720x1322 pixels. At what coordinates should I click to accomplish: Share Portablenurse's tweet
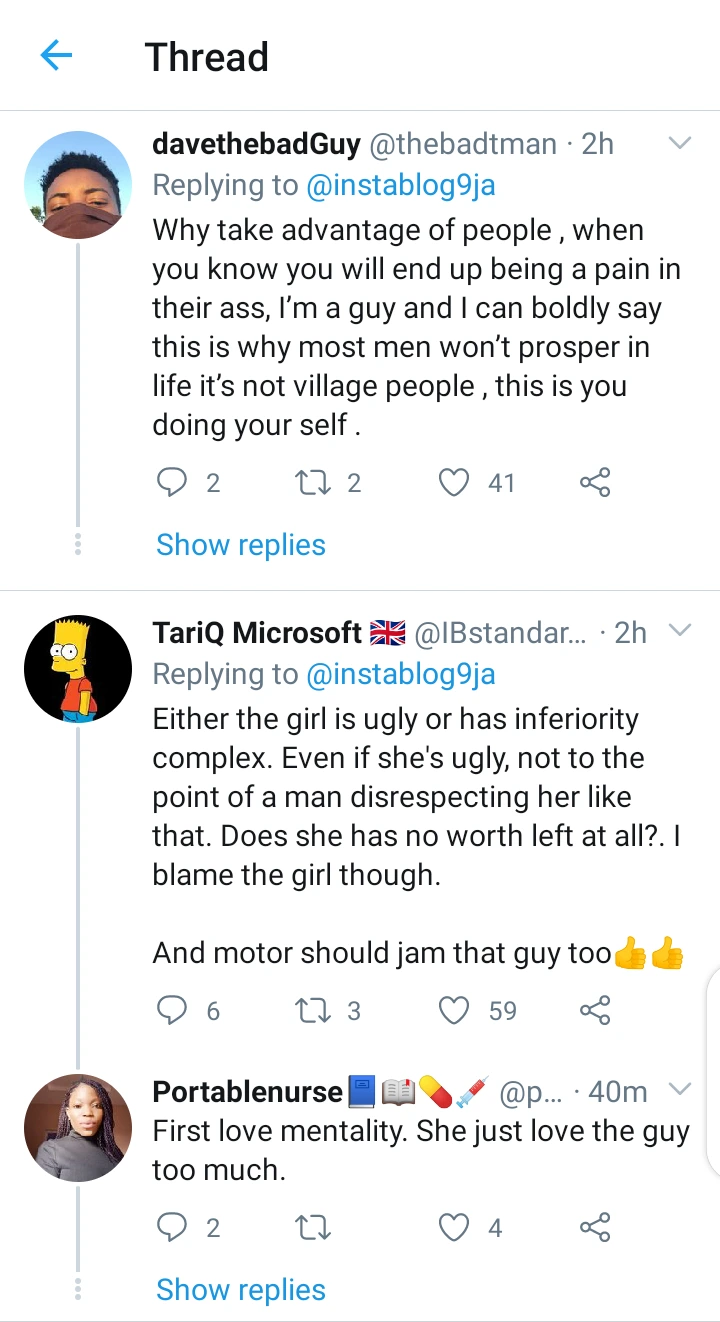pos(595,1227)
